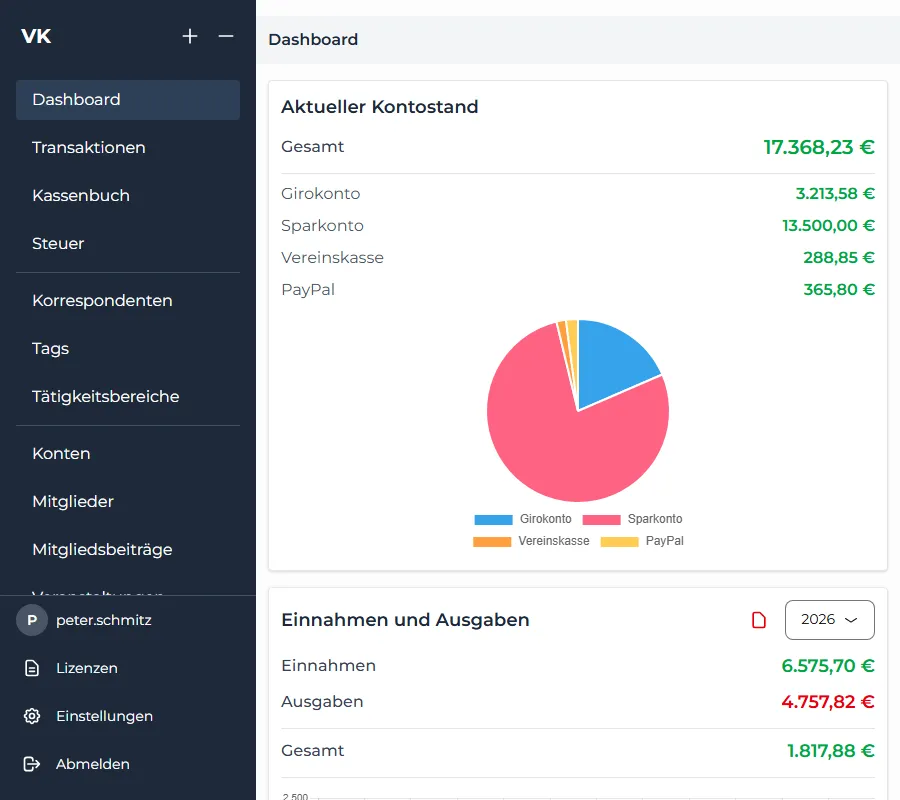Toggle the Vereinskasse legend swatch

[492, 541]
